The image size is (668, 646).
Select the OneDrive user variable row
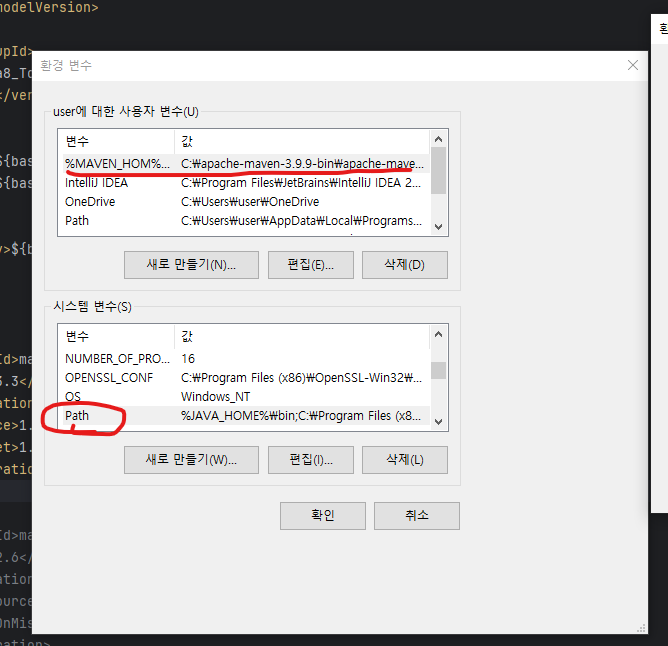click(246, 202)
